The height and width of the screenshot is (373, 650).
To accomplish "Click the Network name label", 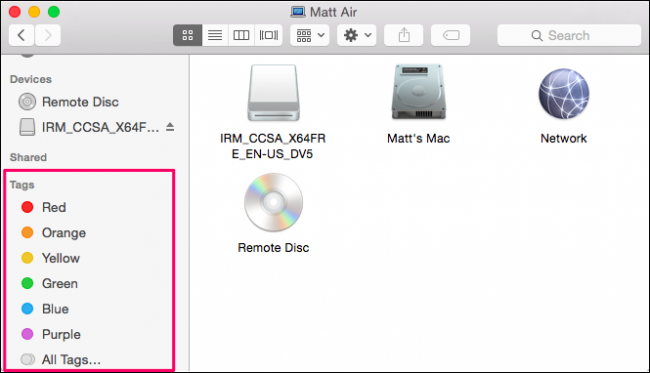I will pos(564,138).
